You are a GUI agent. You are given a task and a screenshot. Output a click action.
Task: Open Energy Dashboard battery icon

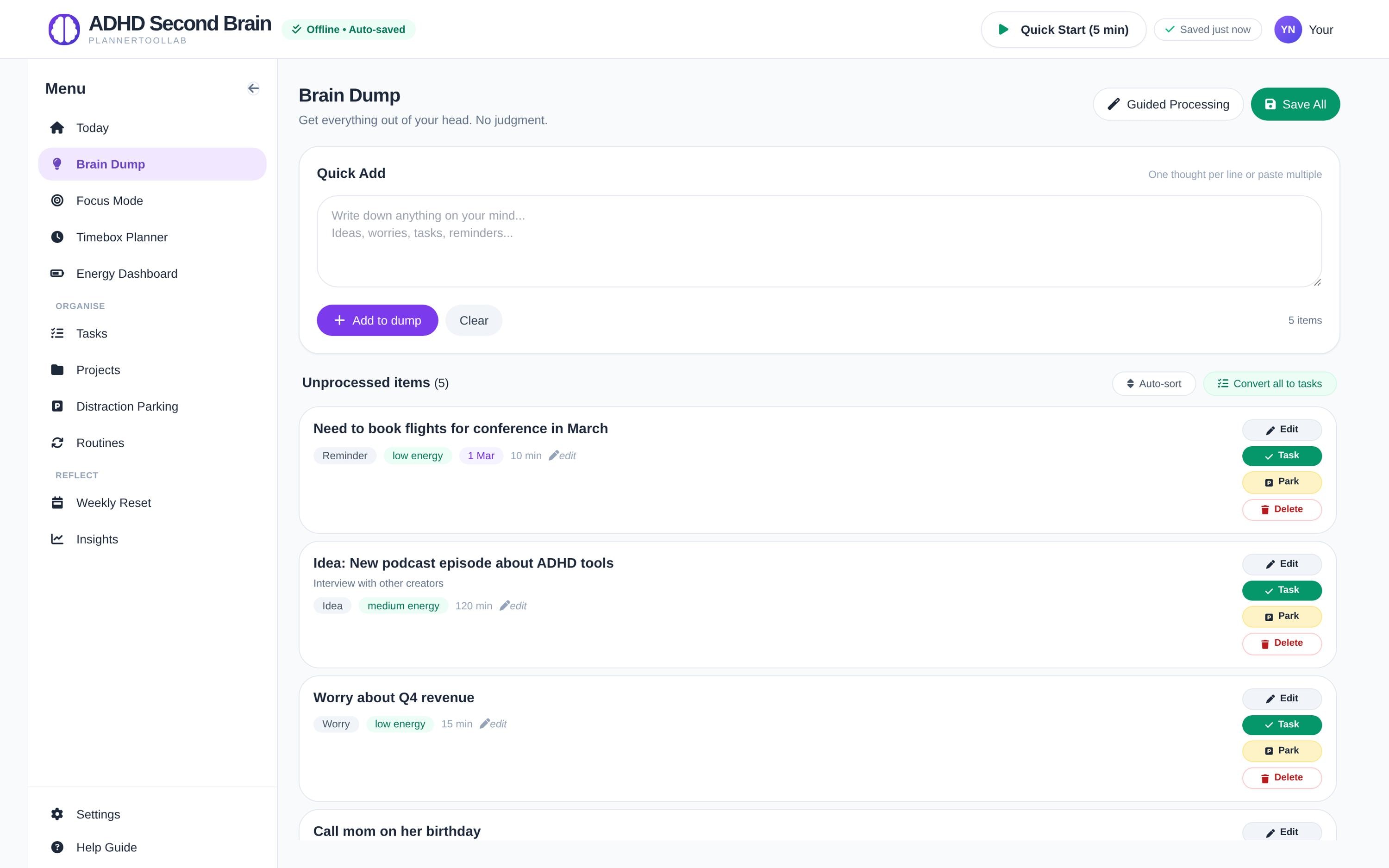(x=57, y=273)
